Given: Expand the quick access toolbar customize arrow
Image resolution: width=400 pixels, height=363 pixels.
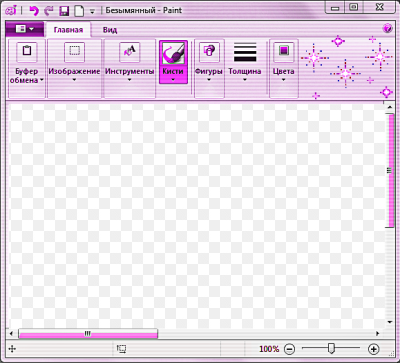Looking at the screenshot, I should (92, 11).
